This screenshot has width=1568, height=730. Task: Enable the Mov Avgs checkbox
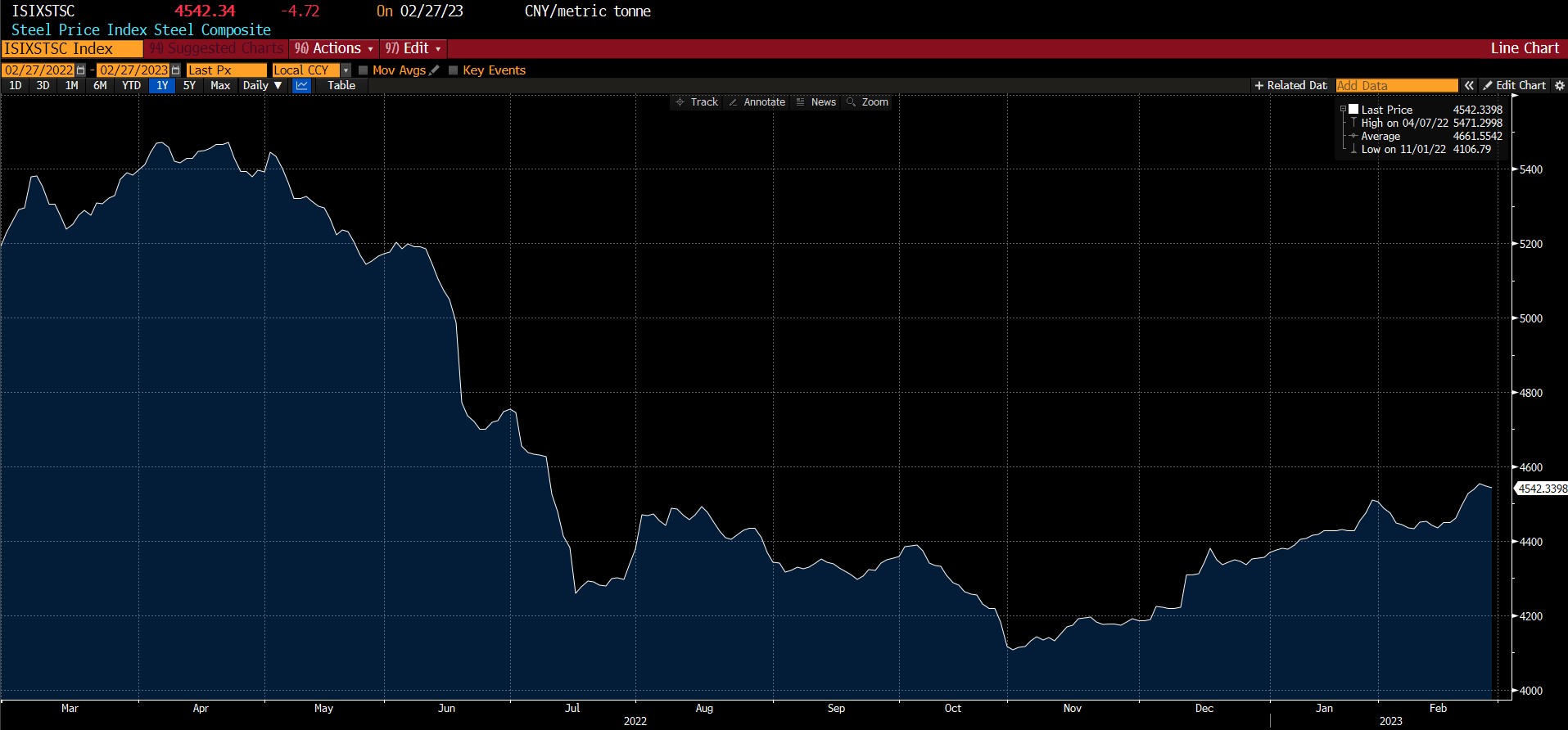364,70
